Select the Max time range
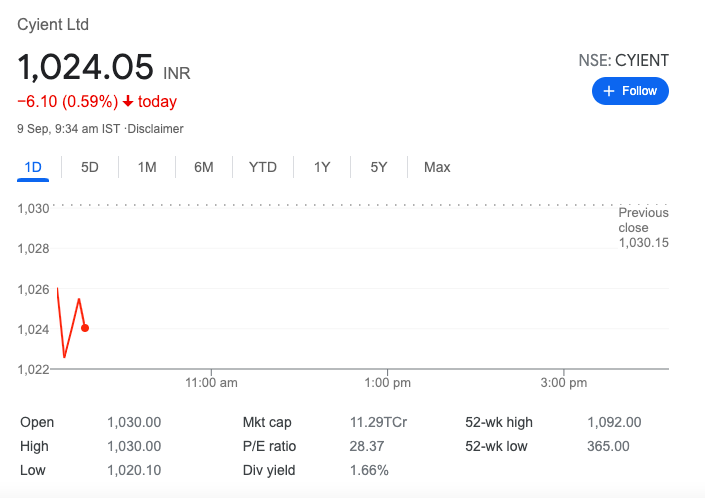 (x=437, y=167)
